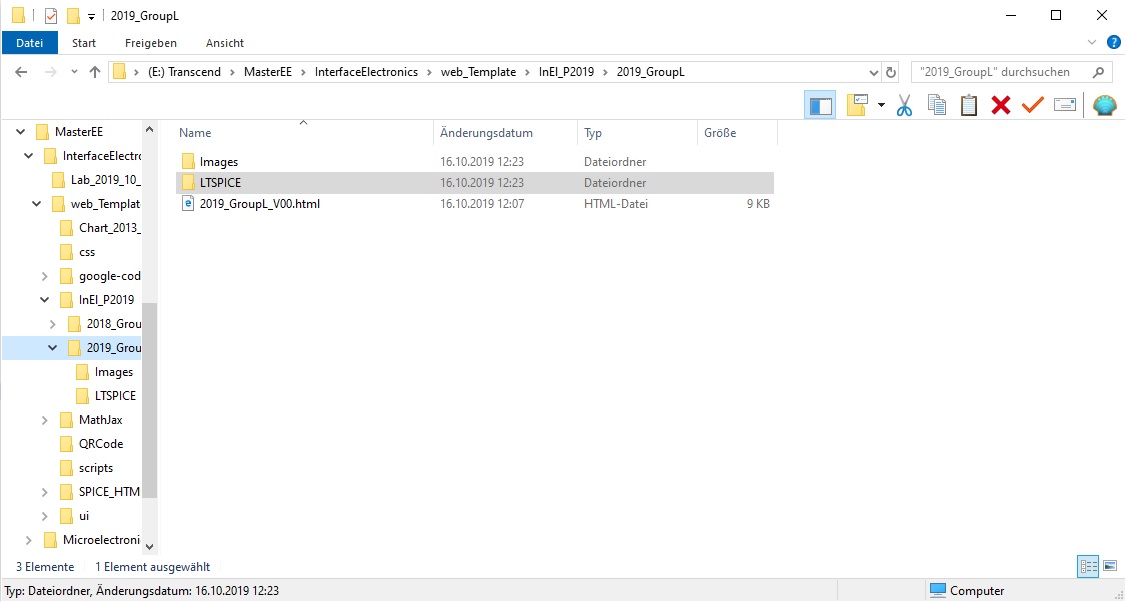The width and height of the screenshot is (1126, 602).
Task: Click the navigation pane vertical scrollbar
Action: [150, 400]
